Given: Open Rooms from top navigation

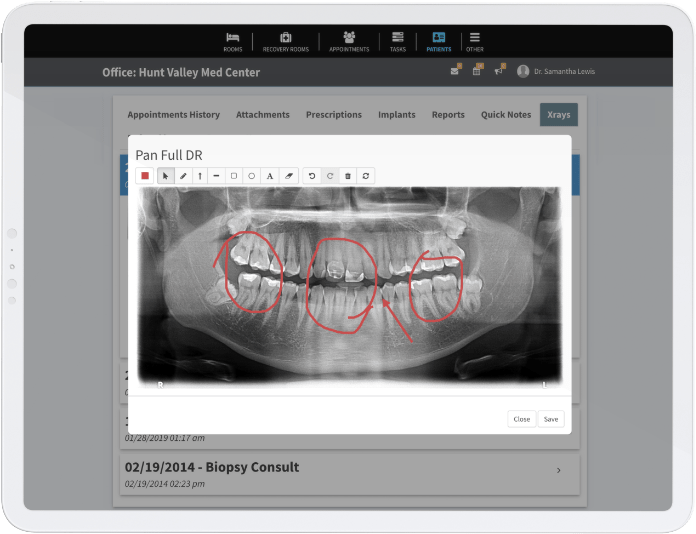Looking at the screenshot, I should point(233,42).
